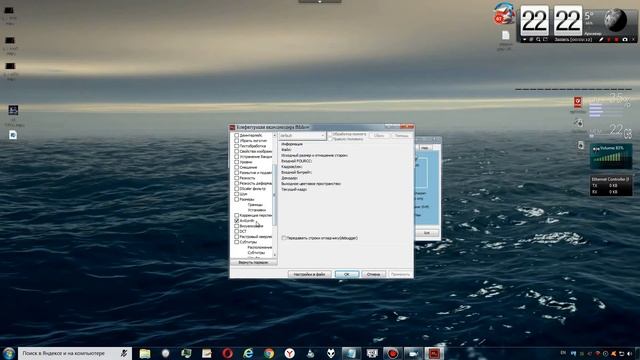Image resolution: width=640 pixels, height=360 pixels.
Task: Select the Свойства изображения filter row
Action: (256, 151)
